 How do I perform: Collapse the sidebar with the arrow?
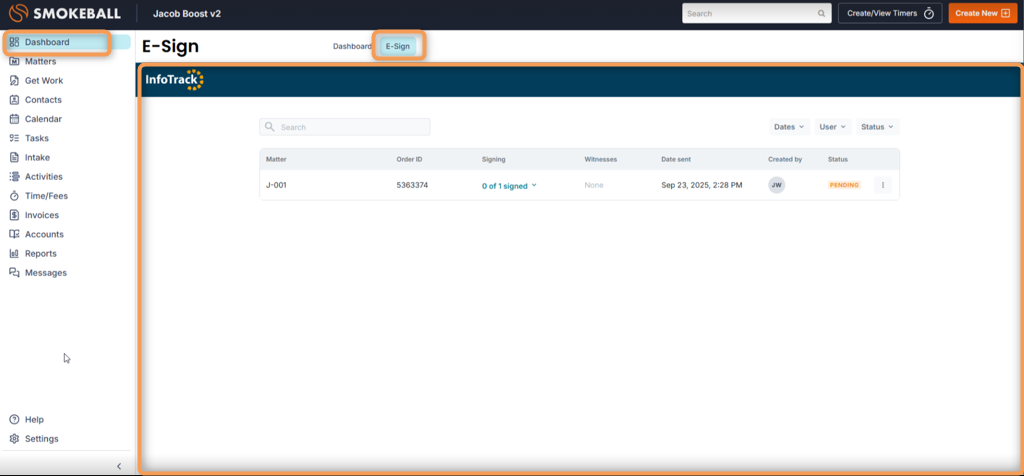119,466
